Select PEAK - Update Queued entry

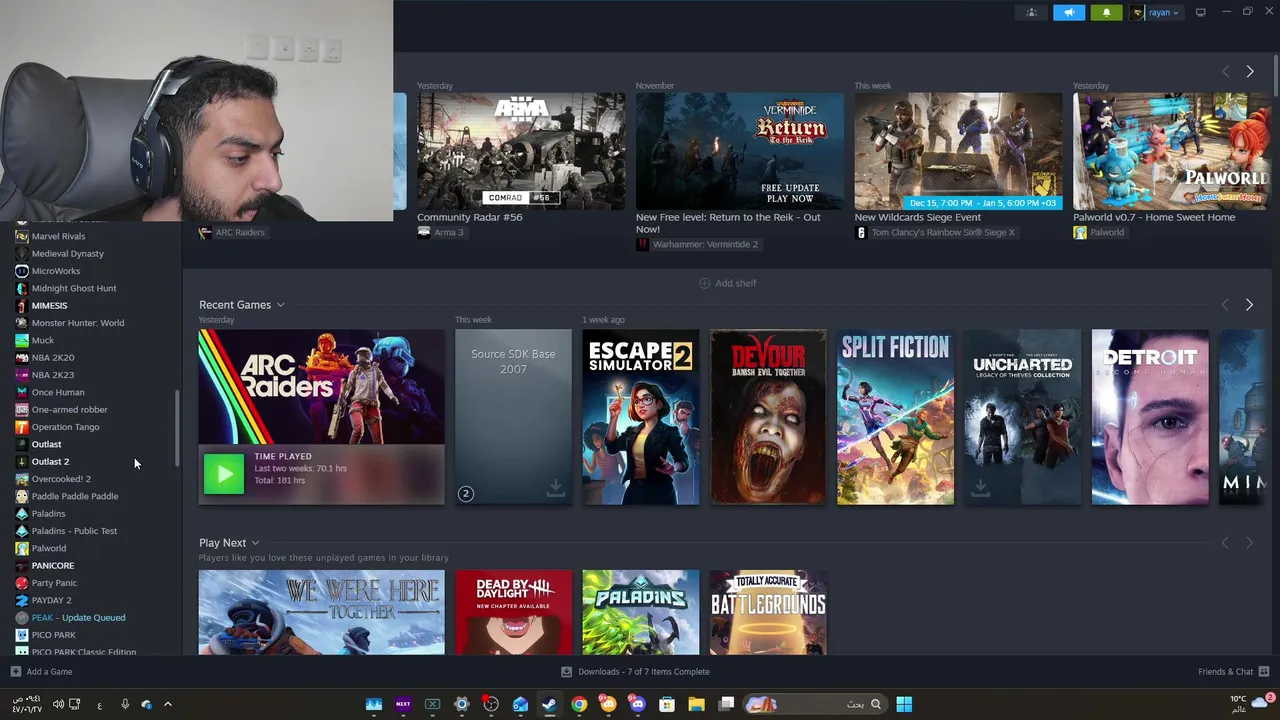78,617
